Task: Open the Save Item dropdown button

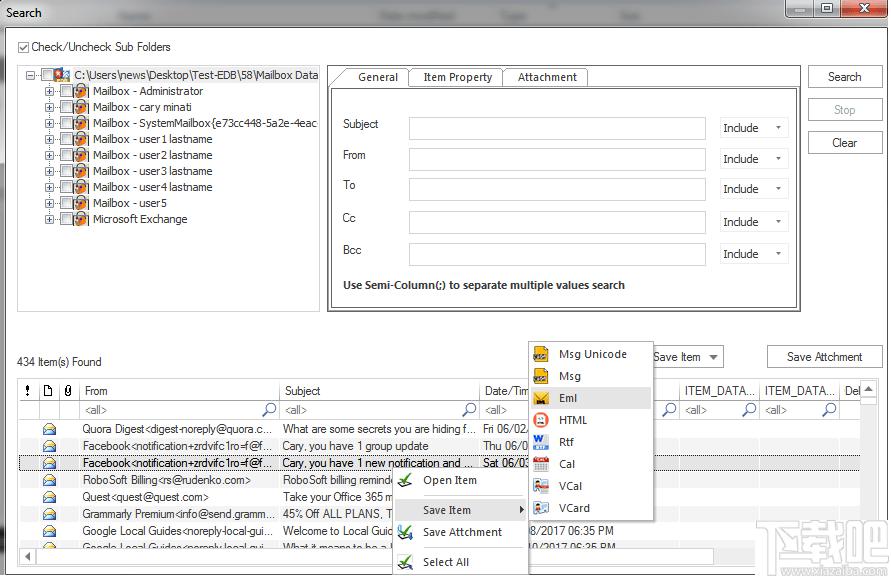Action: [x=688, y=357]
